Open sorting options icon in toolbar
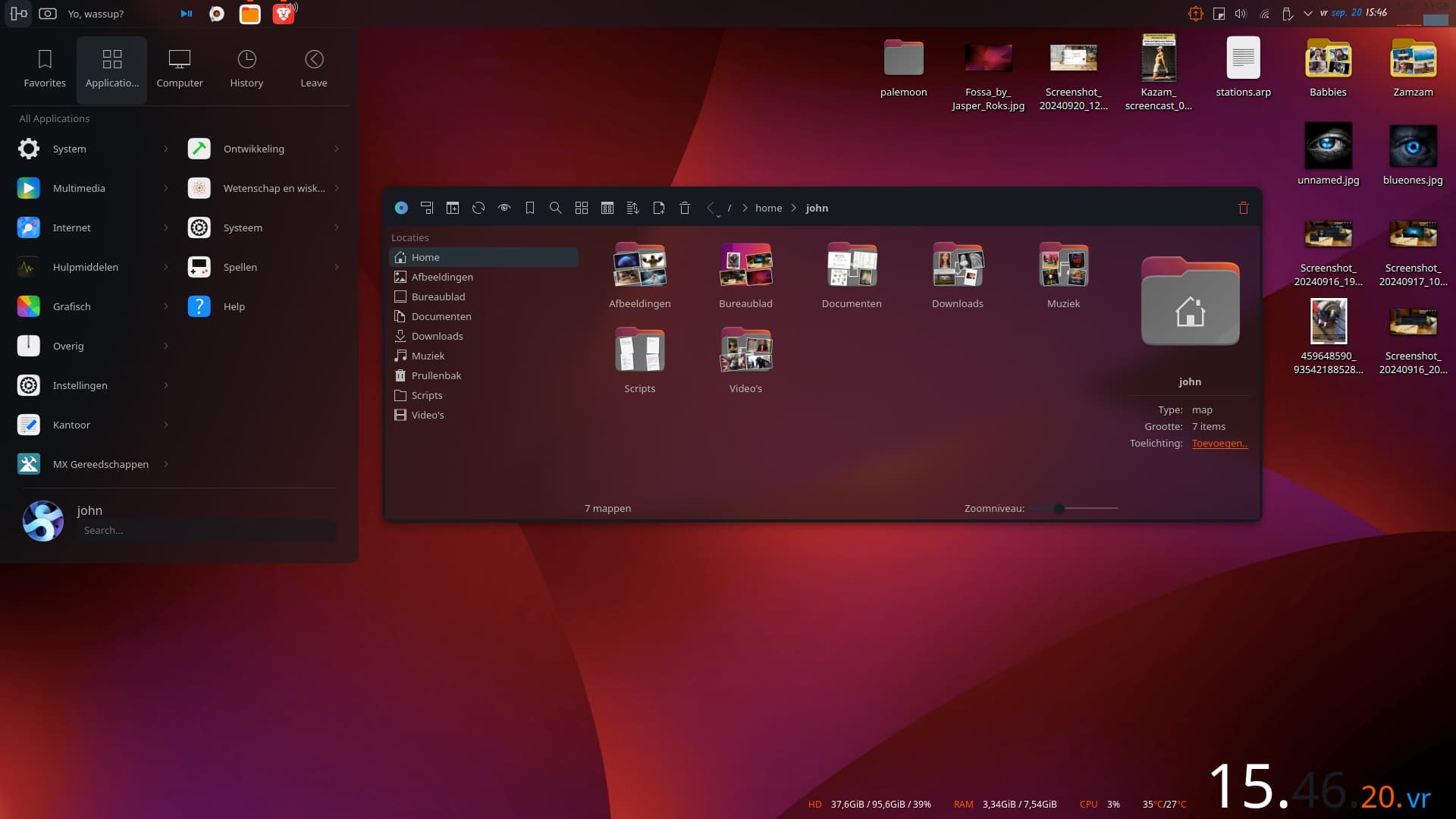Viewport: 1456px width, 819px height. (x=633, y=208)
